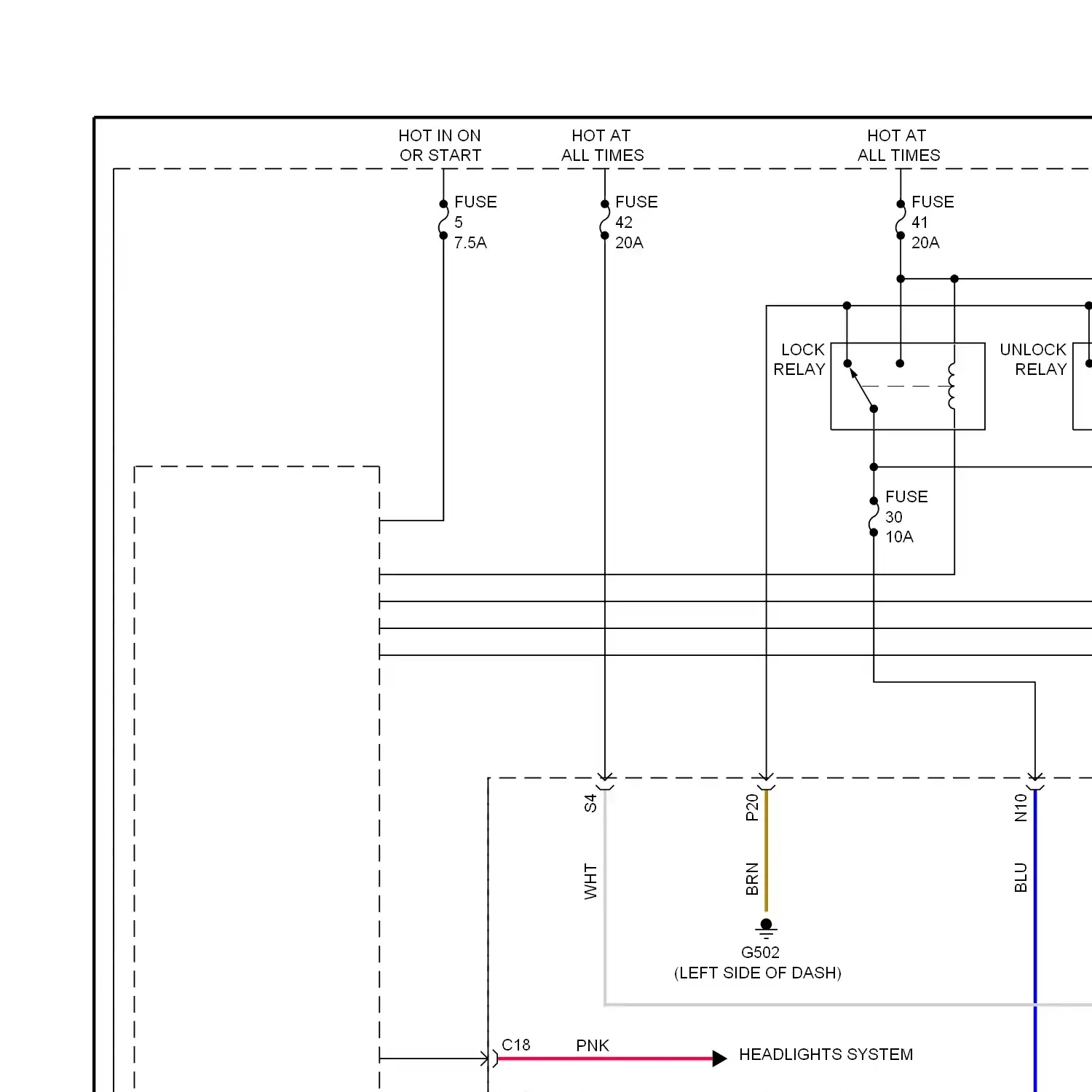Click the pink PNK wire
Image resolution: width=1092 pixels, height=1092 pixels.
(605, 1059)
